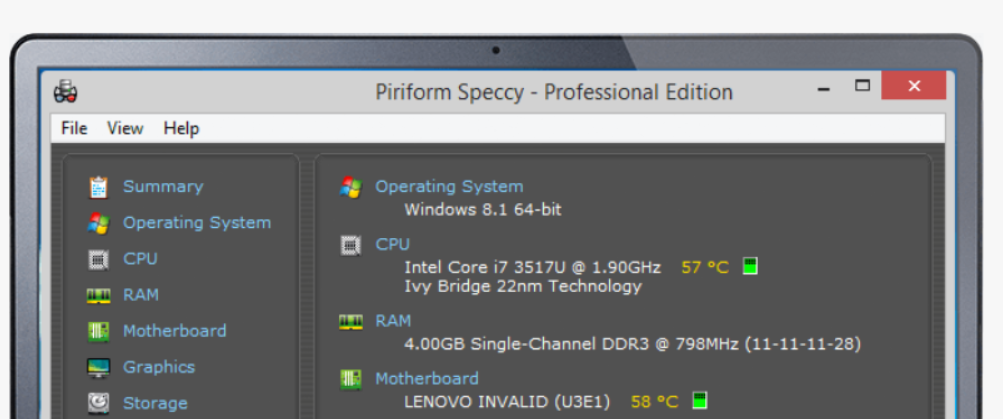Click the CPU heading link in summary pane
Image resolution: width=1003 pixels, height=419 pixels.
(x=392, y=244)
